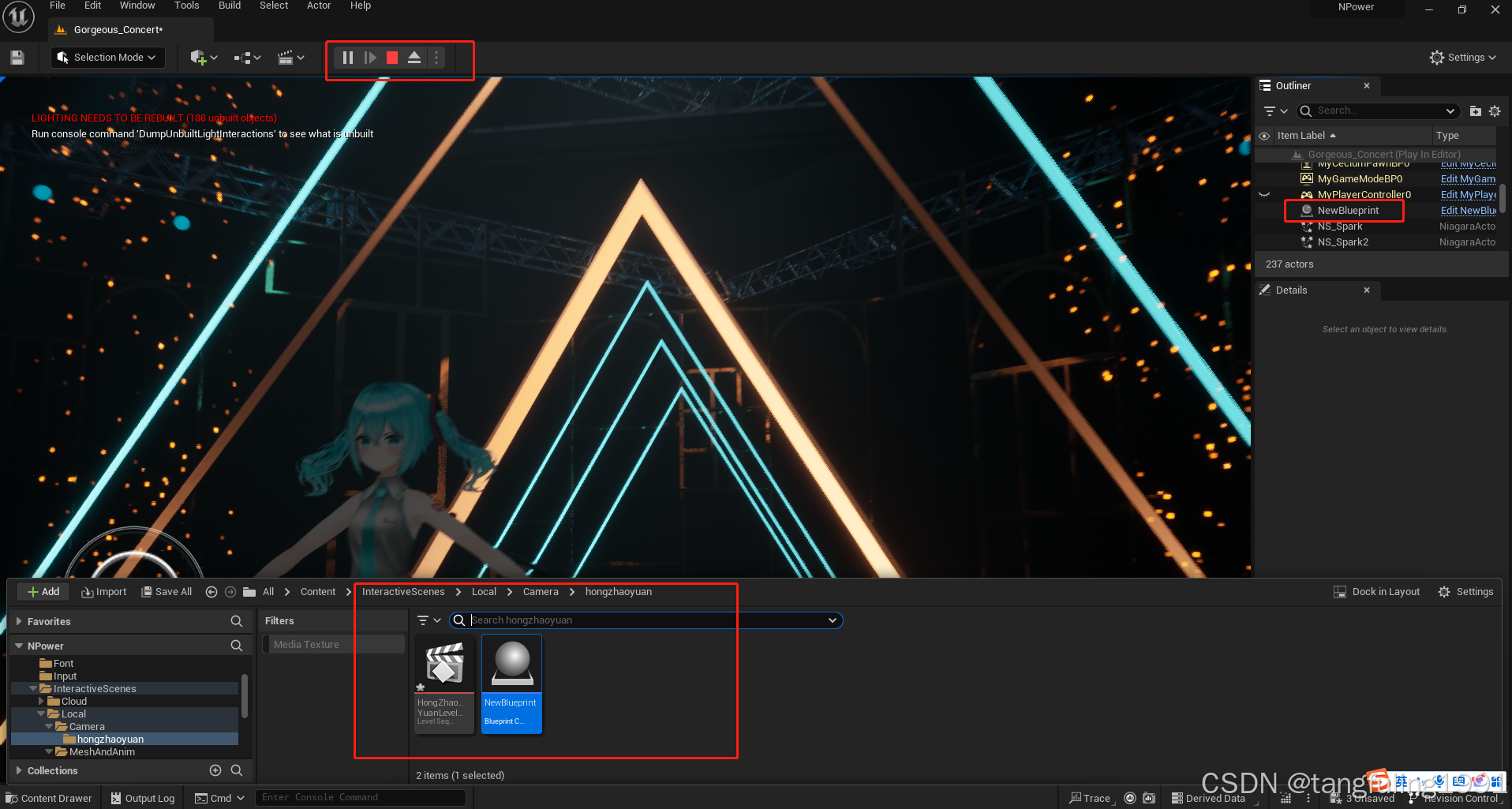Select NewBlueprint asset thumbnail
This screenshot has height=809, width=1512.
click(x=512, y=684)
